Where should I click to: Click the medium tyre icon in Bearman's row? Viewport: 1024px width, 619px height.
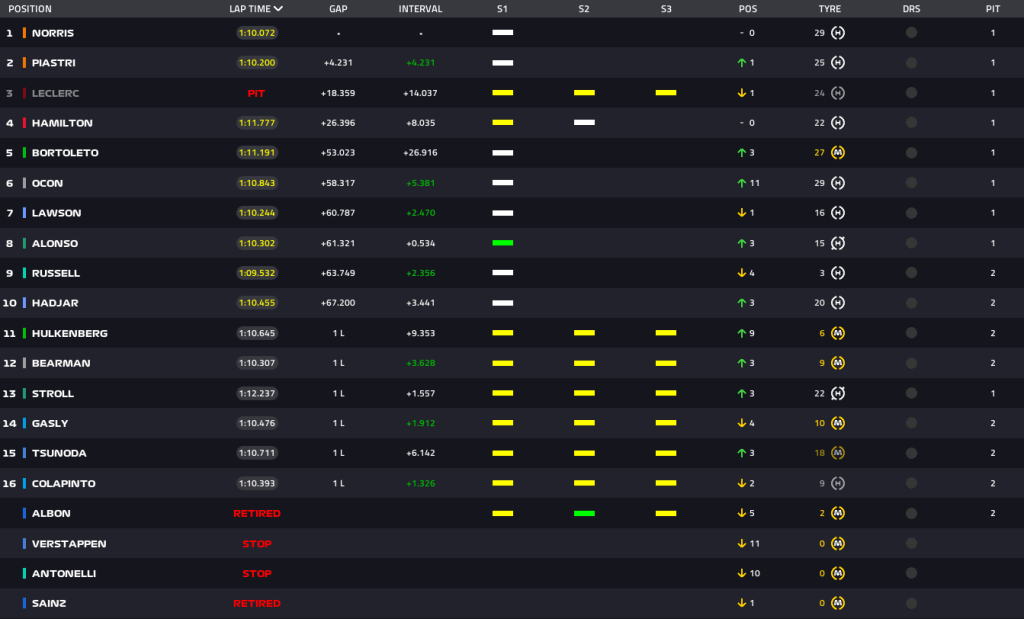(x=838, y=363)
